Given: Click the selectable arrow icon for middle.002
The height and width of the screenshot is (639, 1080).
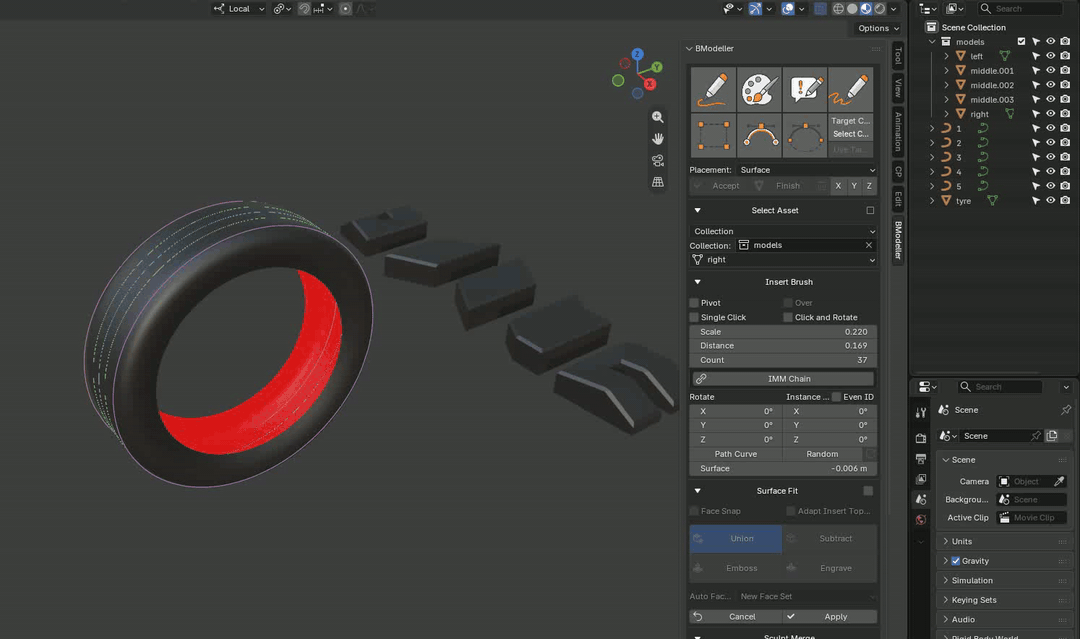Looking at the screenshot, I should (1035, 85).
